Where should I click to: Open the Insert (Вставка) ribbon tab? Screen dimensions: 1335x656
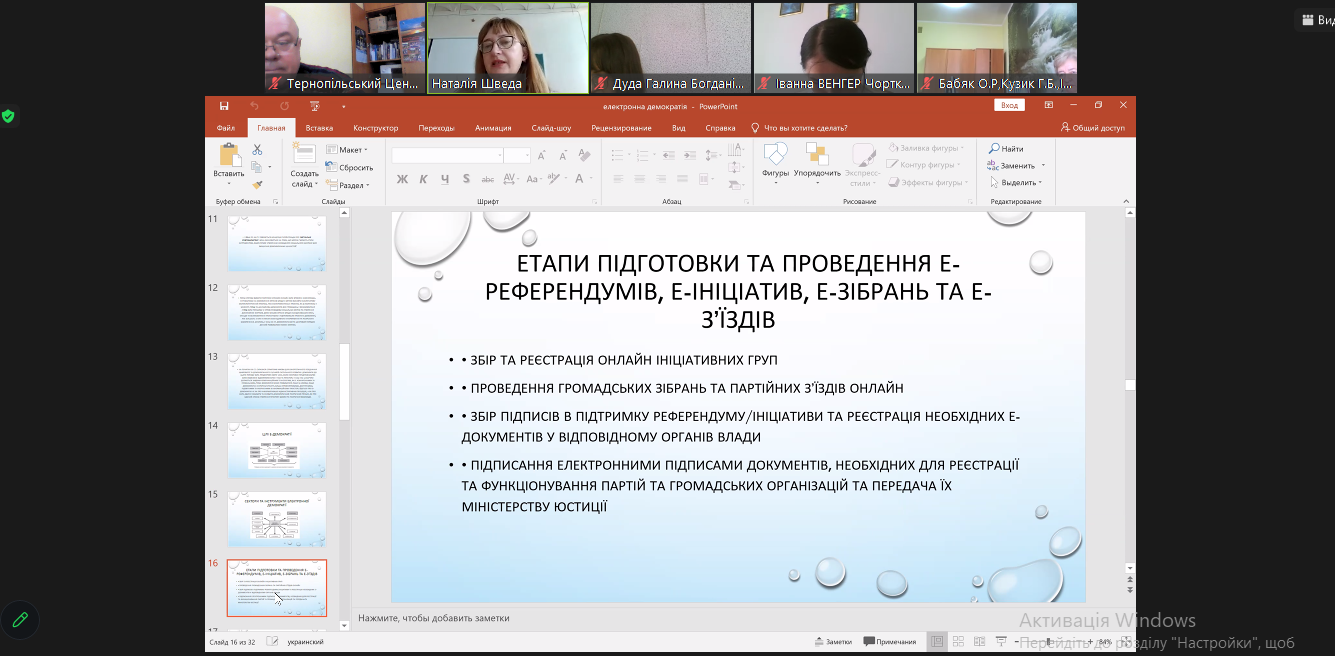319,128
